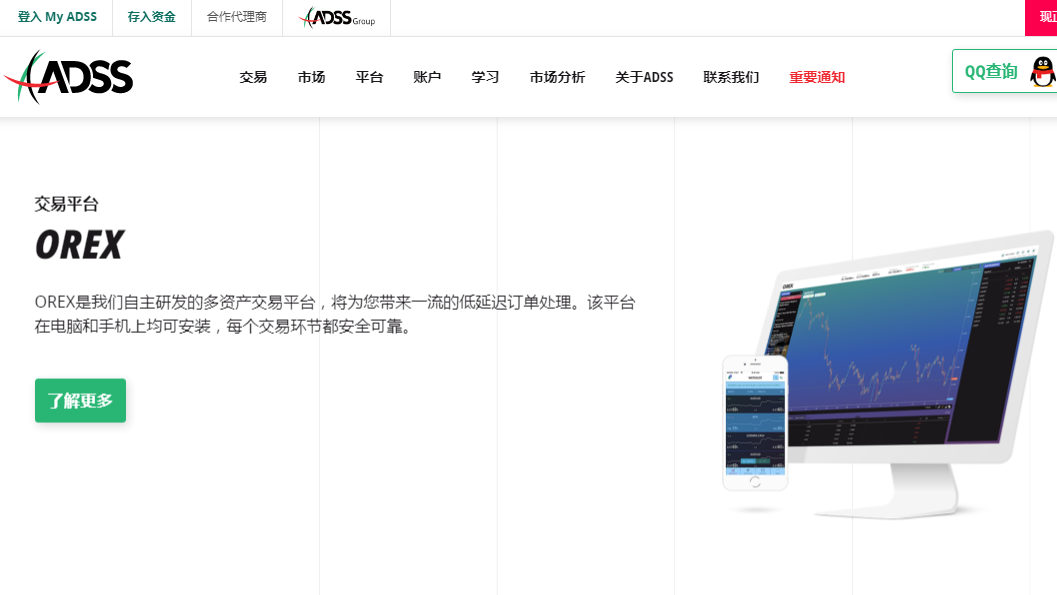Select the 平台 menu item
Image resolution: width=1057 pixels, height=595 pixels.
369,77
